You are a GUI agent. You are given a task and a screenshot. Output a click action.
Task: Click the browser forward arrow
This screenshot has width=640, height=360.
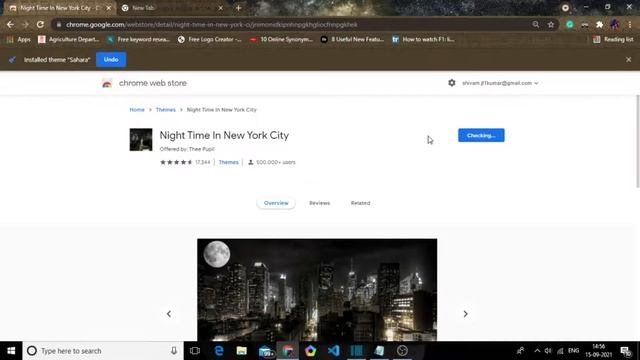pos(25,24)
